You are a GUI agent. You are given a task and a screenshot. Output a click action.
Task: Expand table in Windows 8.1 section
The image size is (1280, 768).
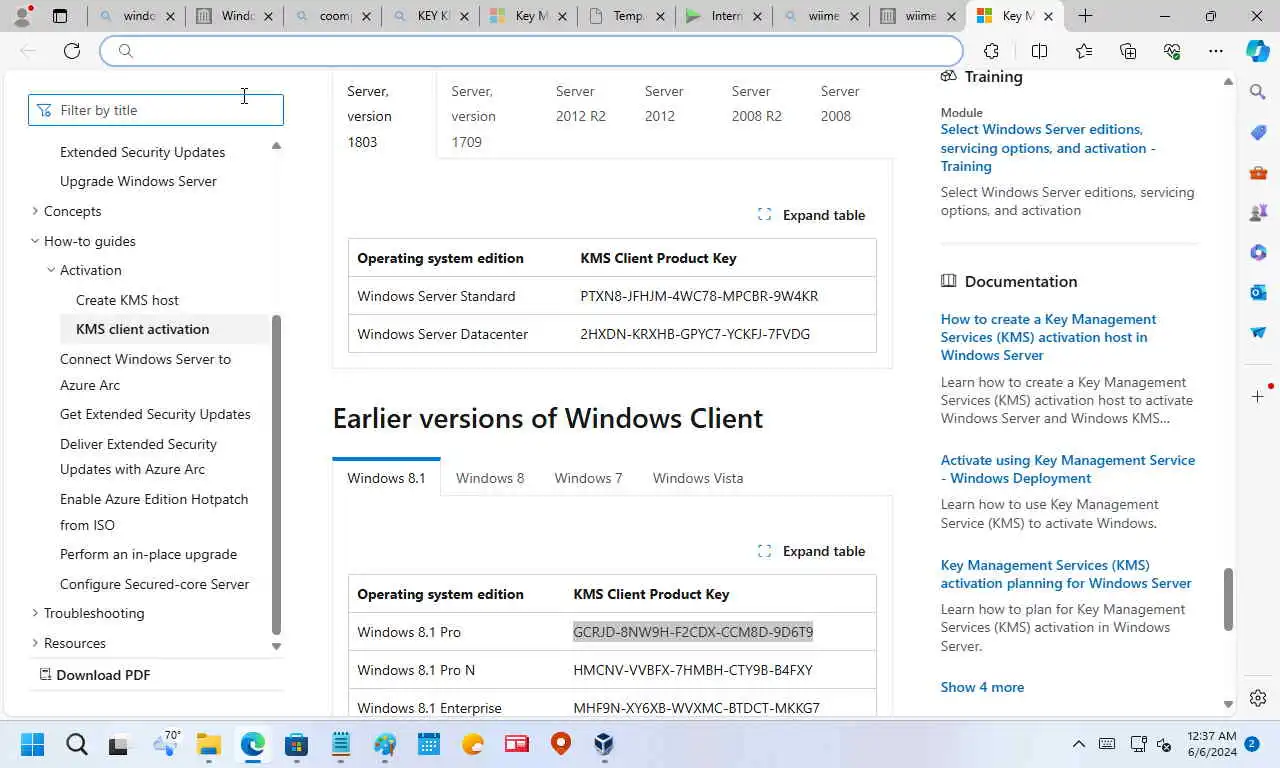(x=811, y=551)
